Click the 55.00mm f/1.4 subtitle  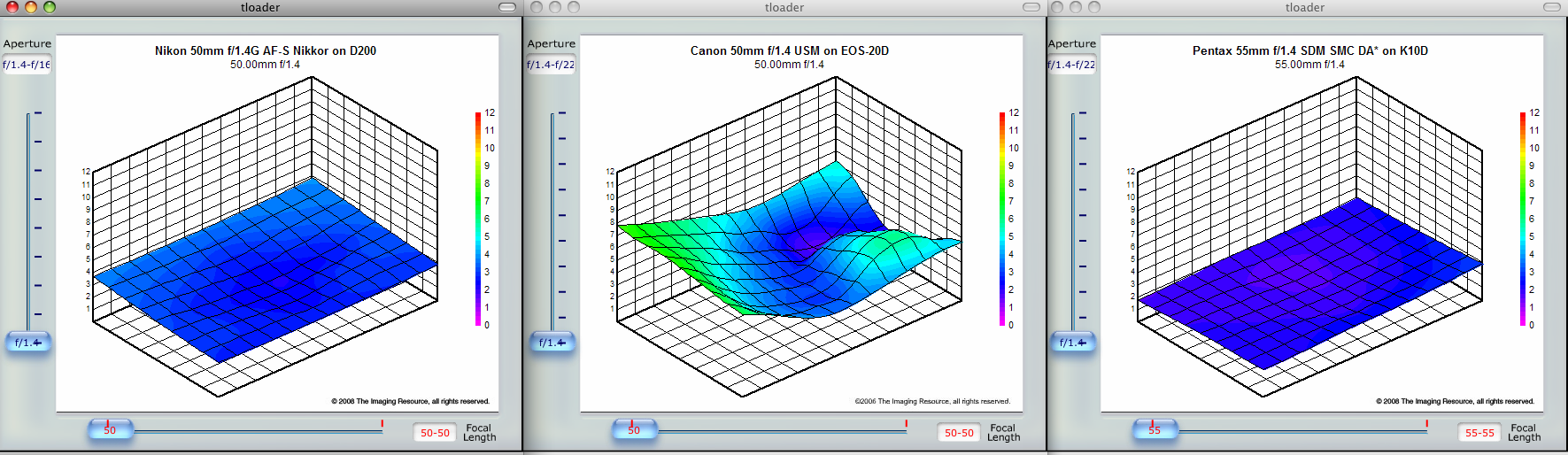1309,65
